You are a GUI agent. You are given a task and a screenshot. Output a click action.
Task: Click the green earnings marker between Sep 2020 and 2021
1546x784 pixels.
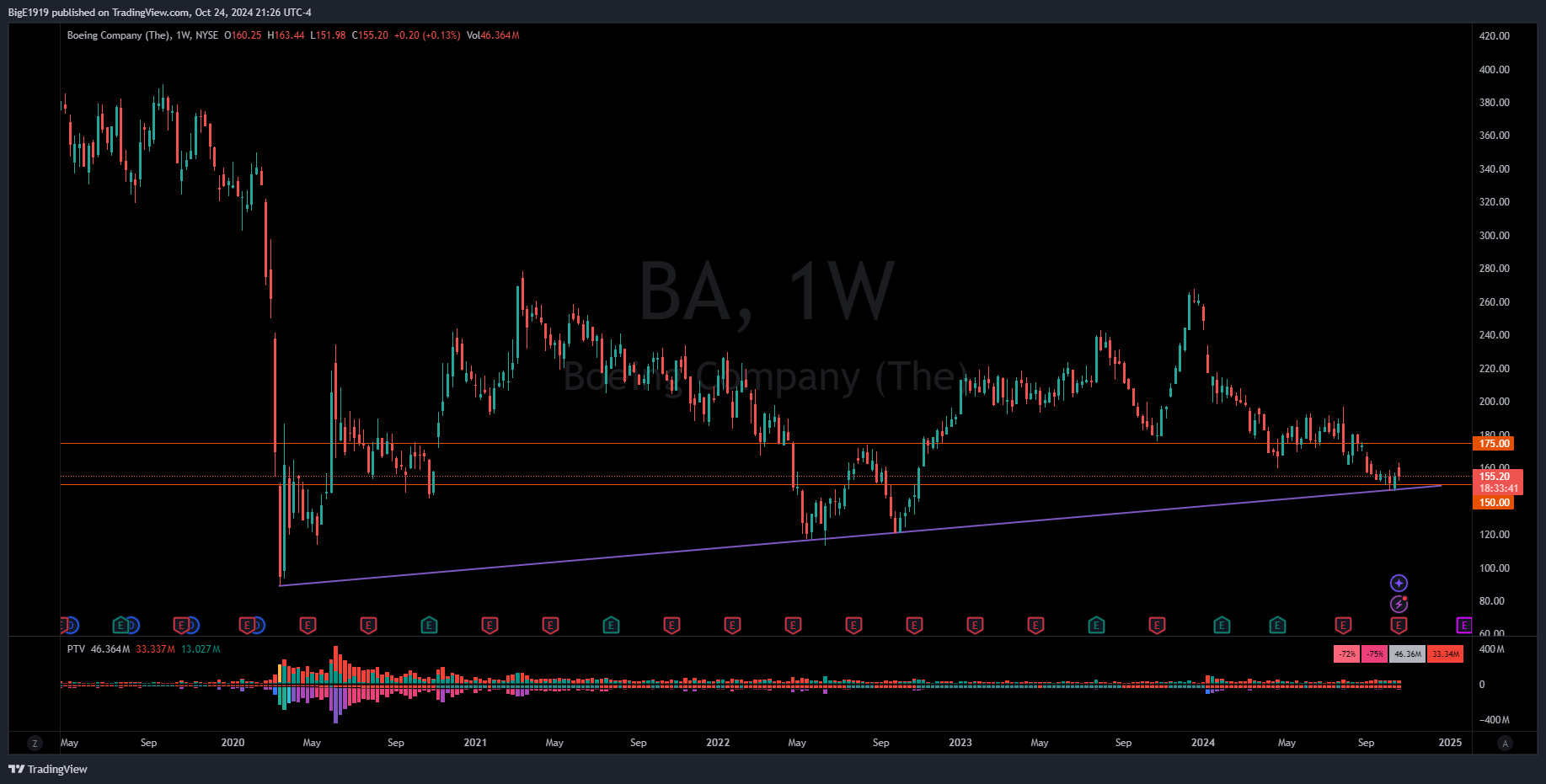[x=429, y=625]
